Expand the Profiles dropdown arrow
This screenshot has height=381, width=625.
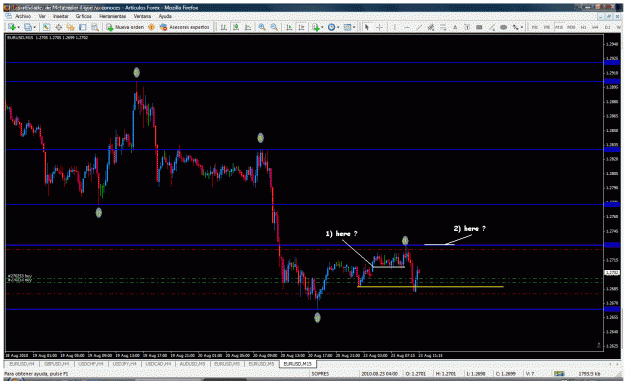coord(35,27)
